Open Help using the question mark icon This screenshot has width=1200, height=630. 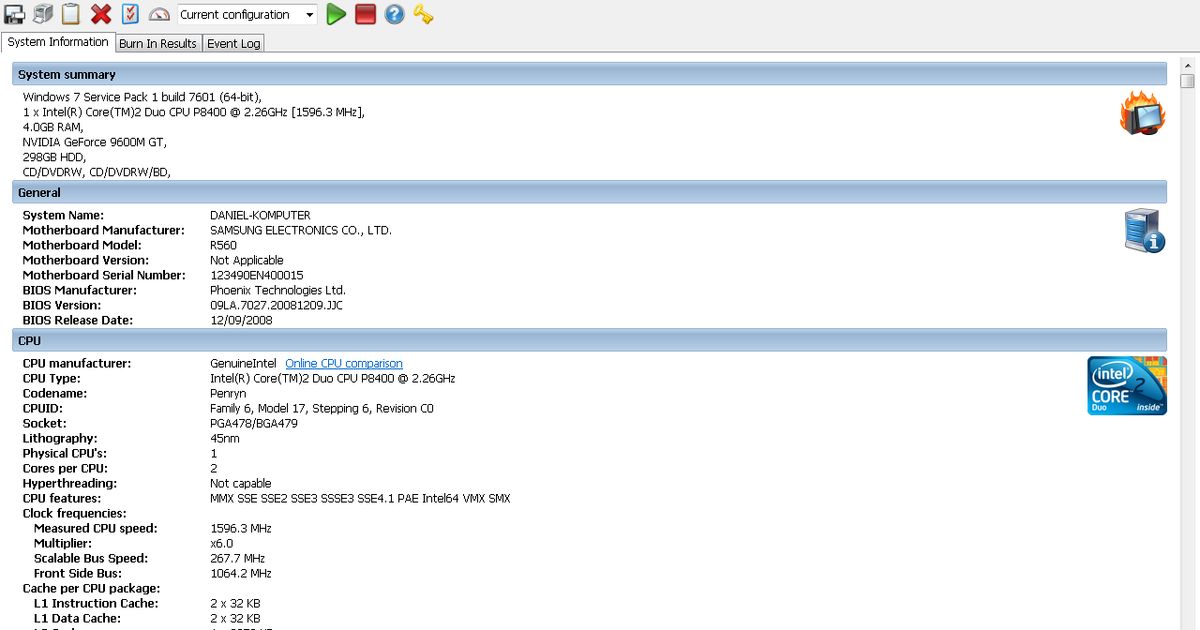tap(396, 14)
